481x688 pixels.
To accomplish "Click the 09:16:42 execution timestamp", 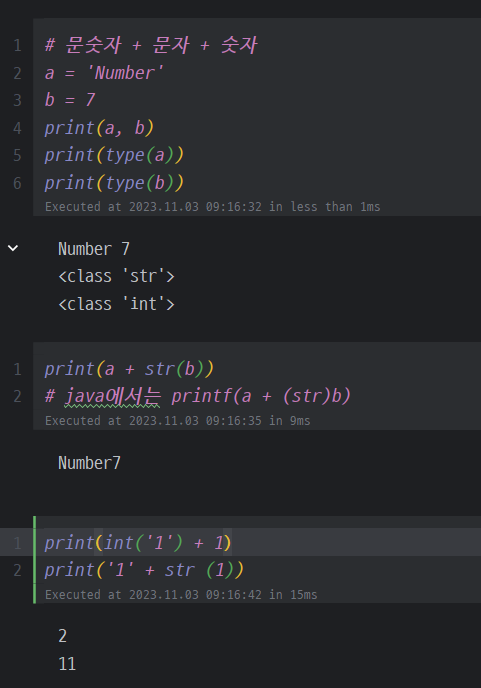I will 181,595.
